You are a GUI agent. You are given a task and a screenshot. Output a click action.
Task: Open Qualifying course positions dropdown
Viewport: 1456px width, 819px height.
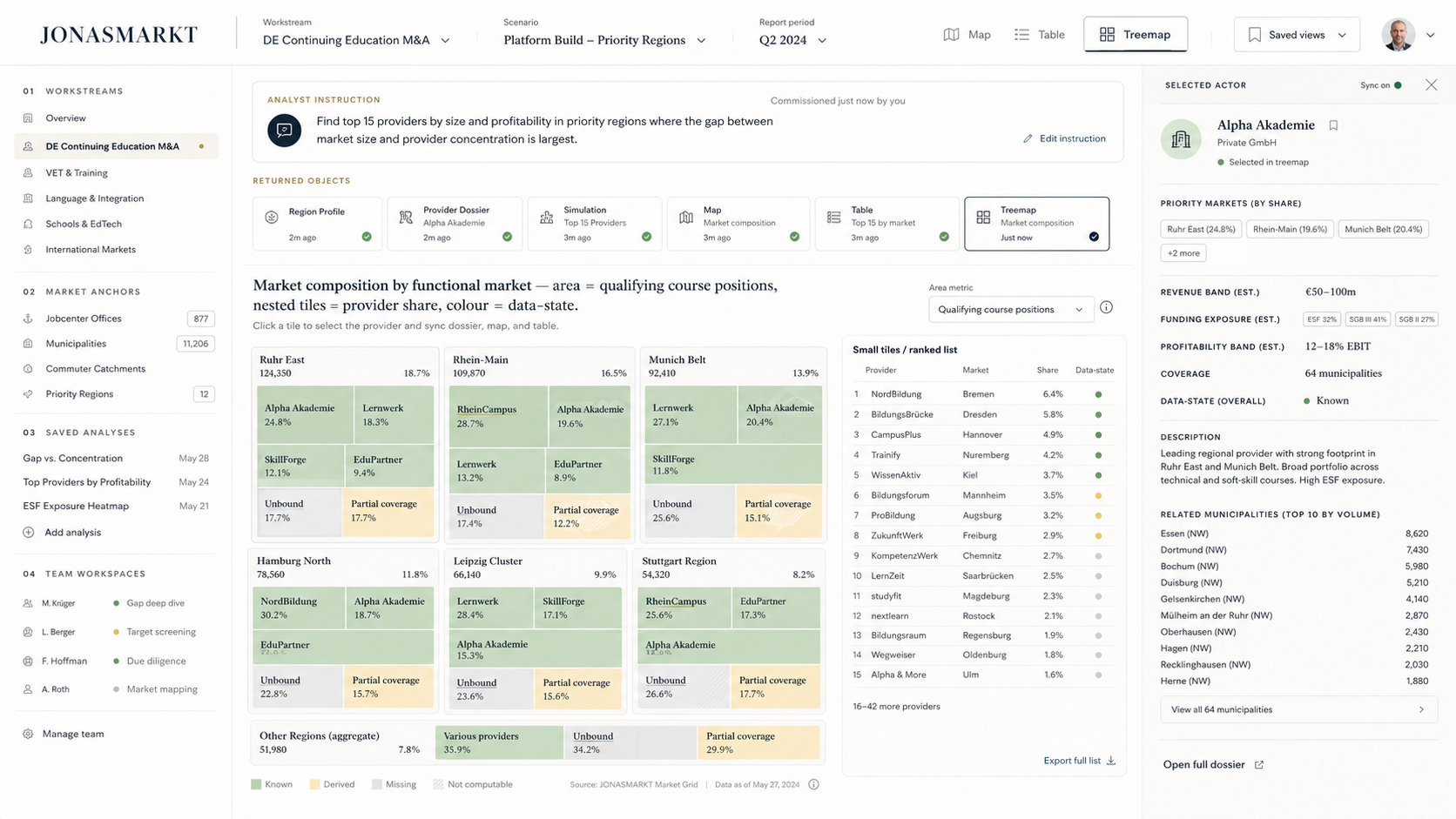pyautogui.click(x=1011, y=309)
